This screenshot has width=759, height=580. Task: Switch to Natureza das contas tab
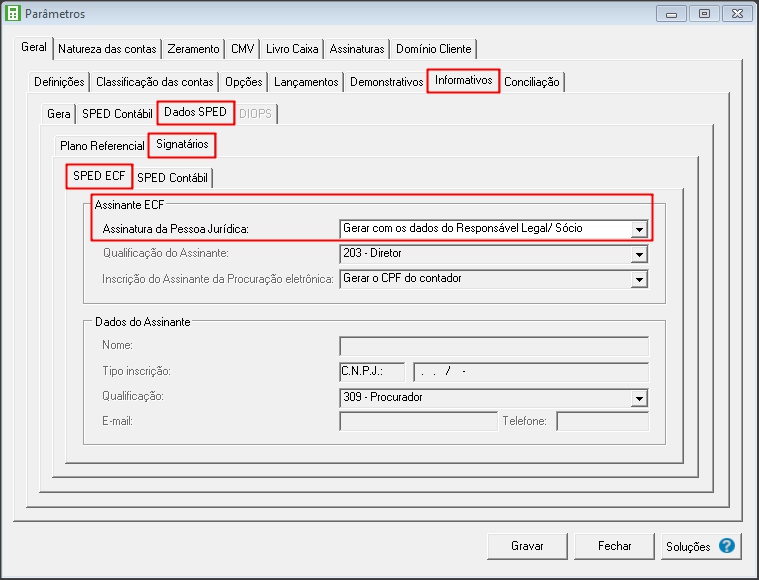[x=107, y=49]
